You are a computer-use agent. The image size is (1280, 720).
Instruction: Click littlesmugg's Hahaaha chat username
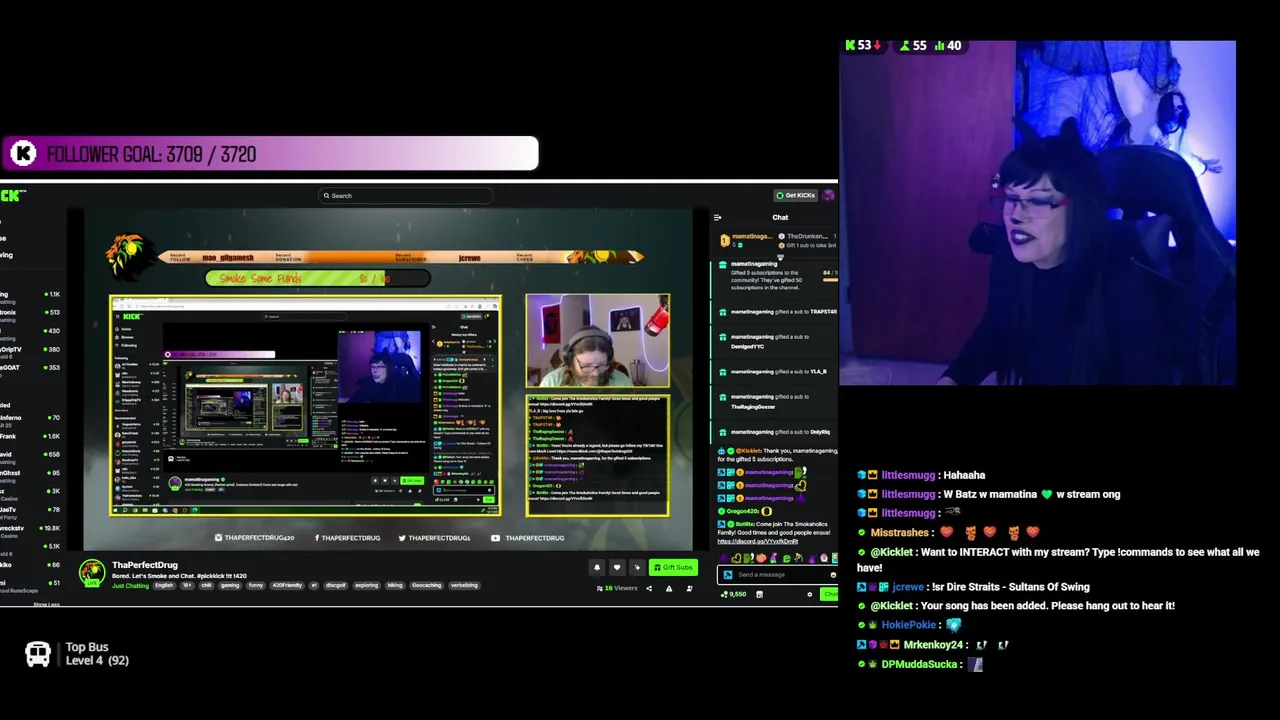coord(908,475)
